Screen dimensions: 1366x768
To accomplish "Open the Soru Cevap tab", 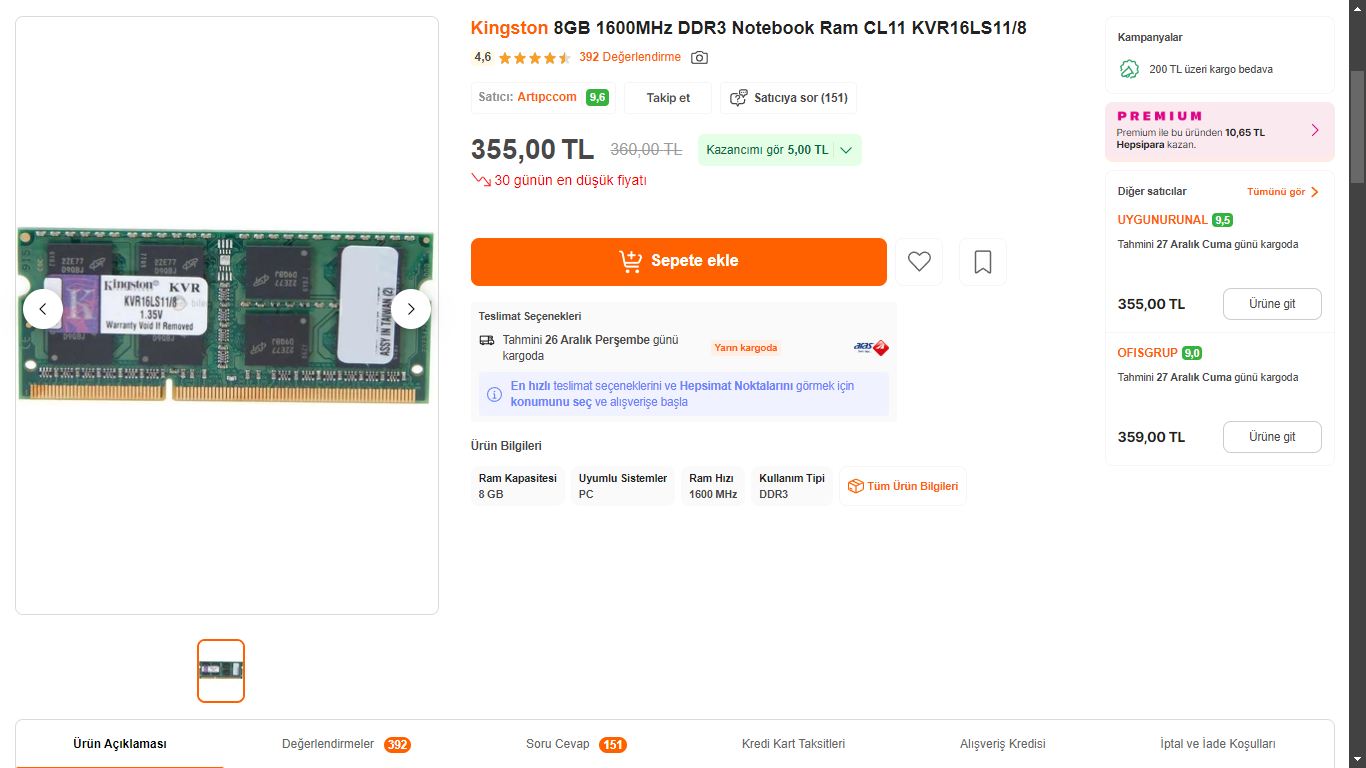I will (576, 744).
